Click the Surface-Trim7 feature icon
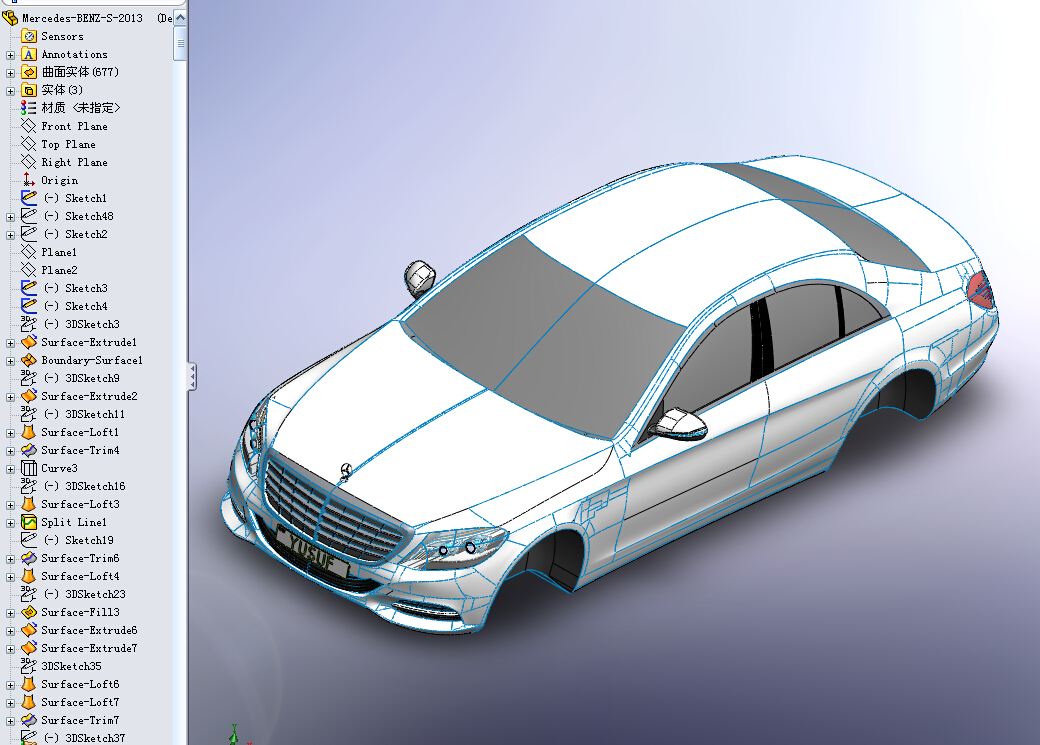 29,720
